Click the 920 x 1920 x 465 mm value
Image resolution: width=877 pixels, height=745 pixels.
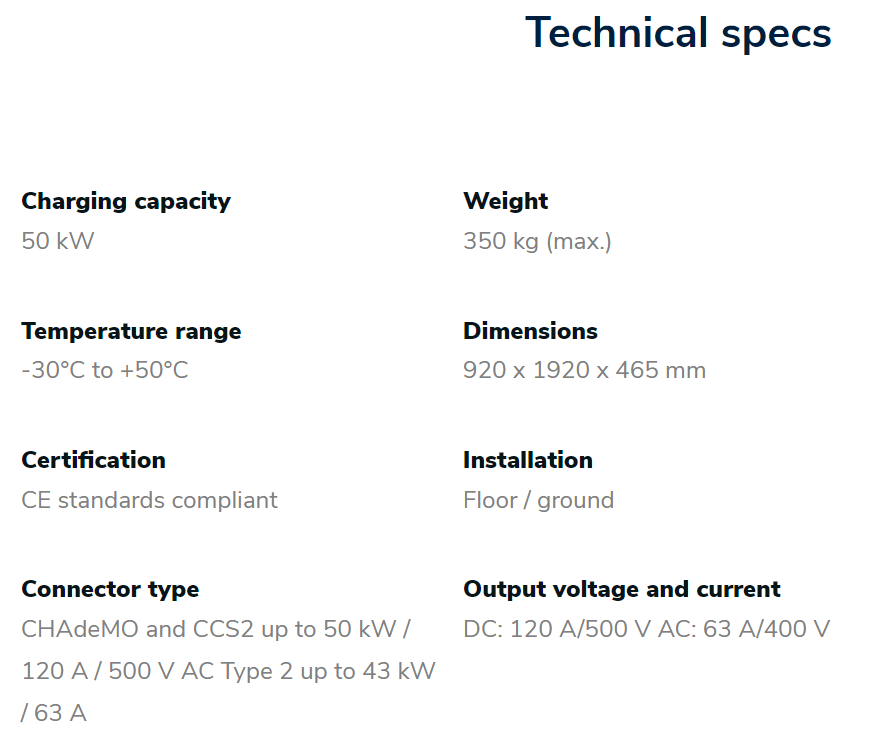[x=584, y=370]
